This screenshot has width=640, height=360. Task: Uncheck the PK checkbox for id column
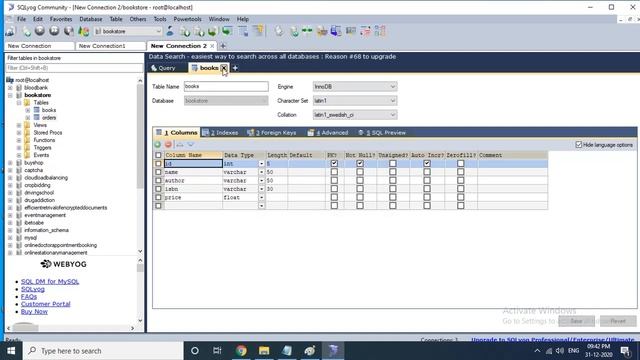pyautogui.click(x=334, y=163)
